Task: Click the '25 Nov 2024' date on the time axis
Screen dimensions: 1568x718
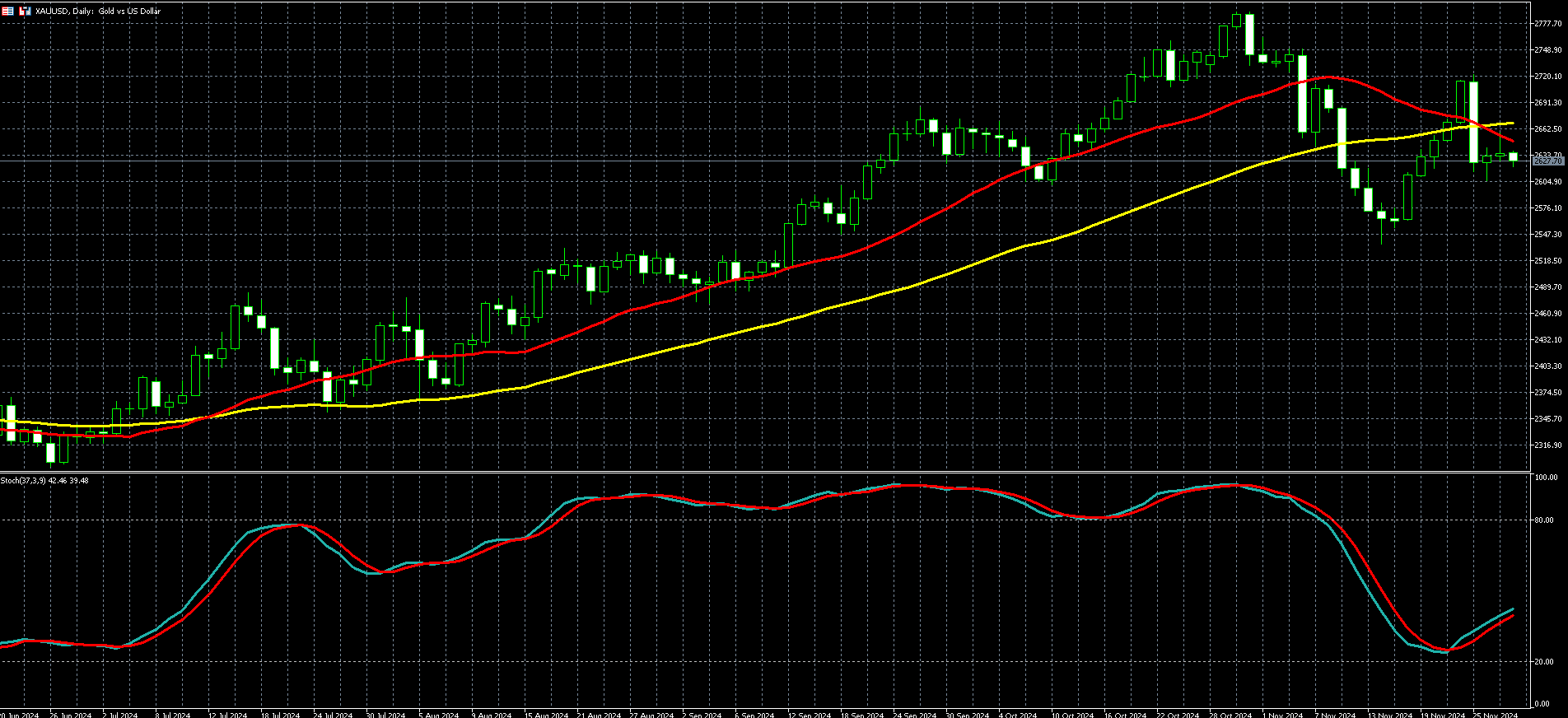Action: pyautogui.click(x=1496, y=715)
